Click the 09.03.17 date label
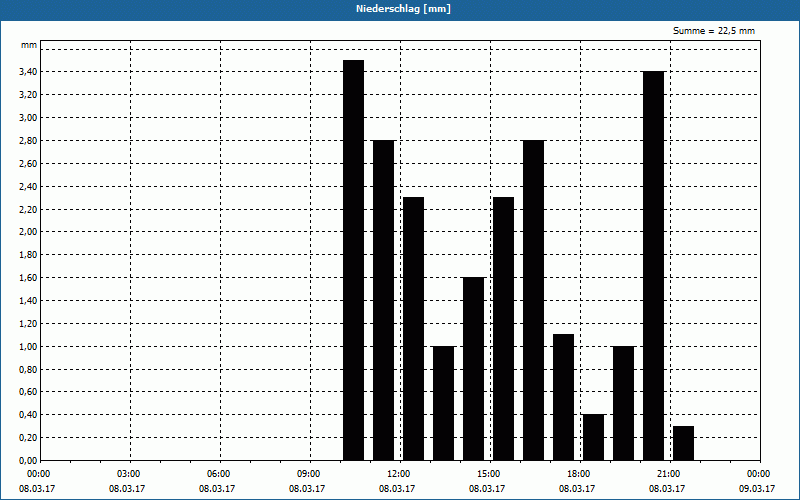The width and height of the screenshot is (800, 500). click(757, 489)
